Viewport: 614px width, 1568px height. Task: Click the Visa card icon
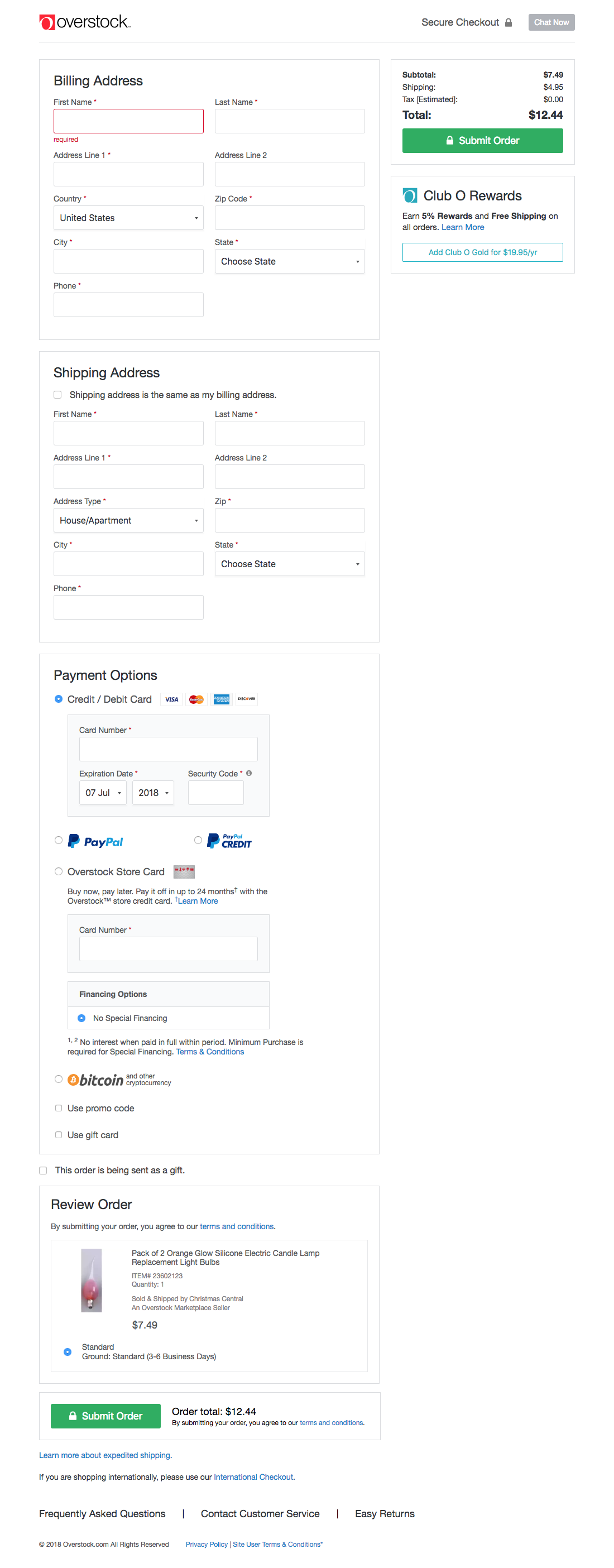(x=170, y=699)
